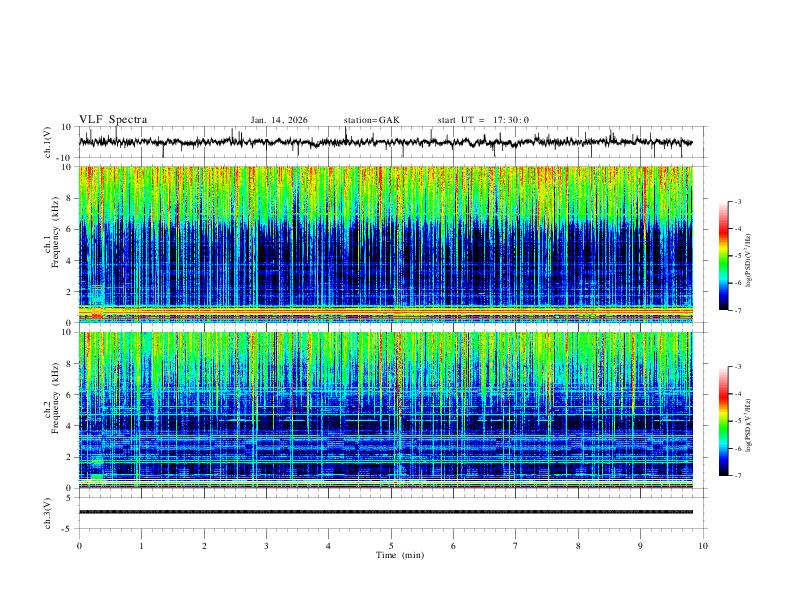The width and height of the screenshot is (792, 612).
Task: Click the '8' tick on the time axis
Action: click(578, 546)
